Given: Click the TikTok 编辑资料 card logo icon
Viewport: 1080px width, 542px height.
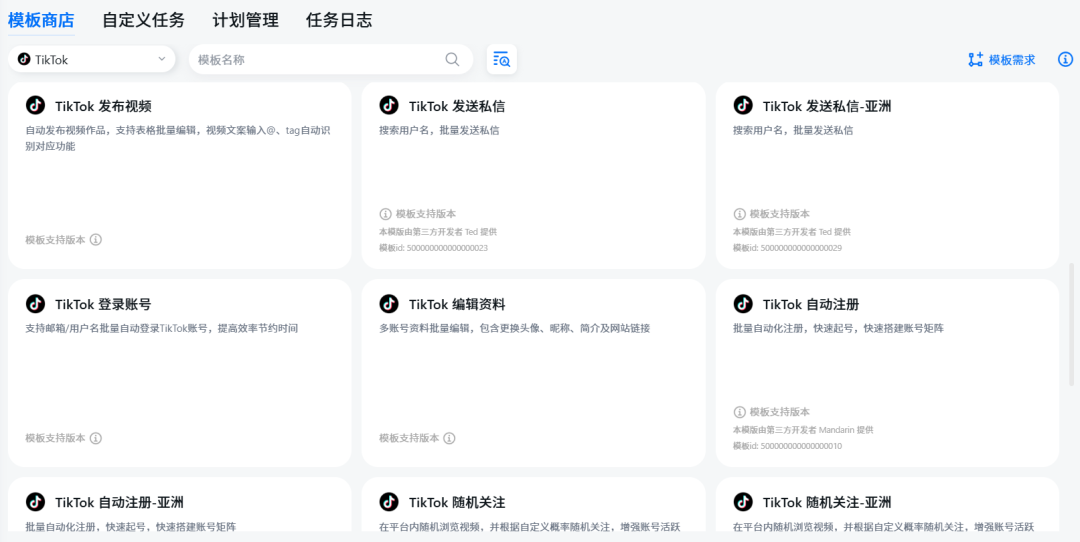Looking at the screenshot, I should click(389, 304).
